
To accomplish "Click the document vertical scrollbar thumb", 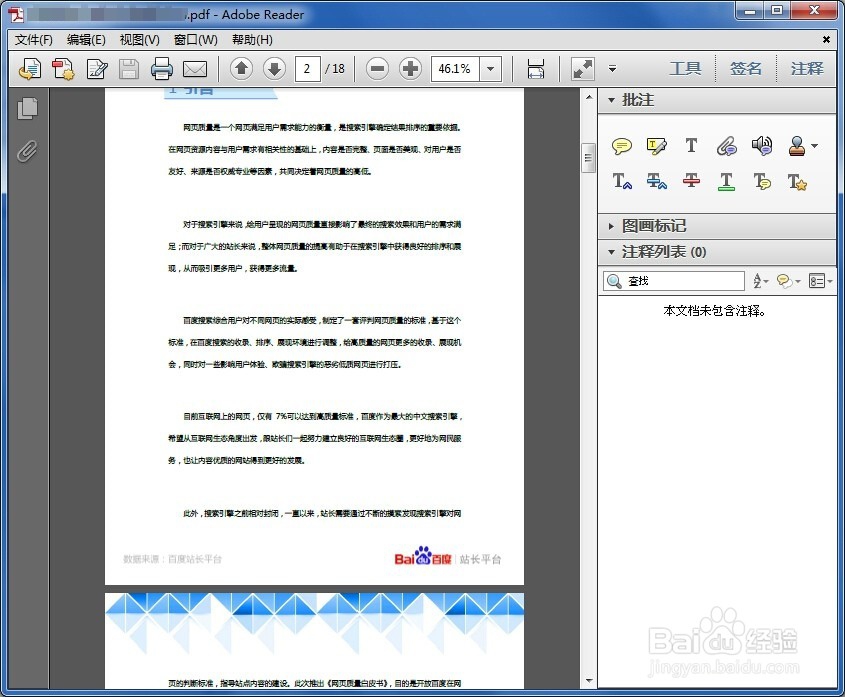I will (588, 158).
